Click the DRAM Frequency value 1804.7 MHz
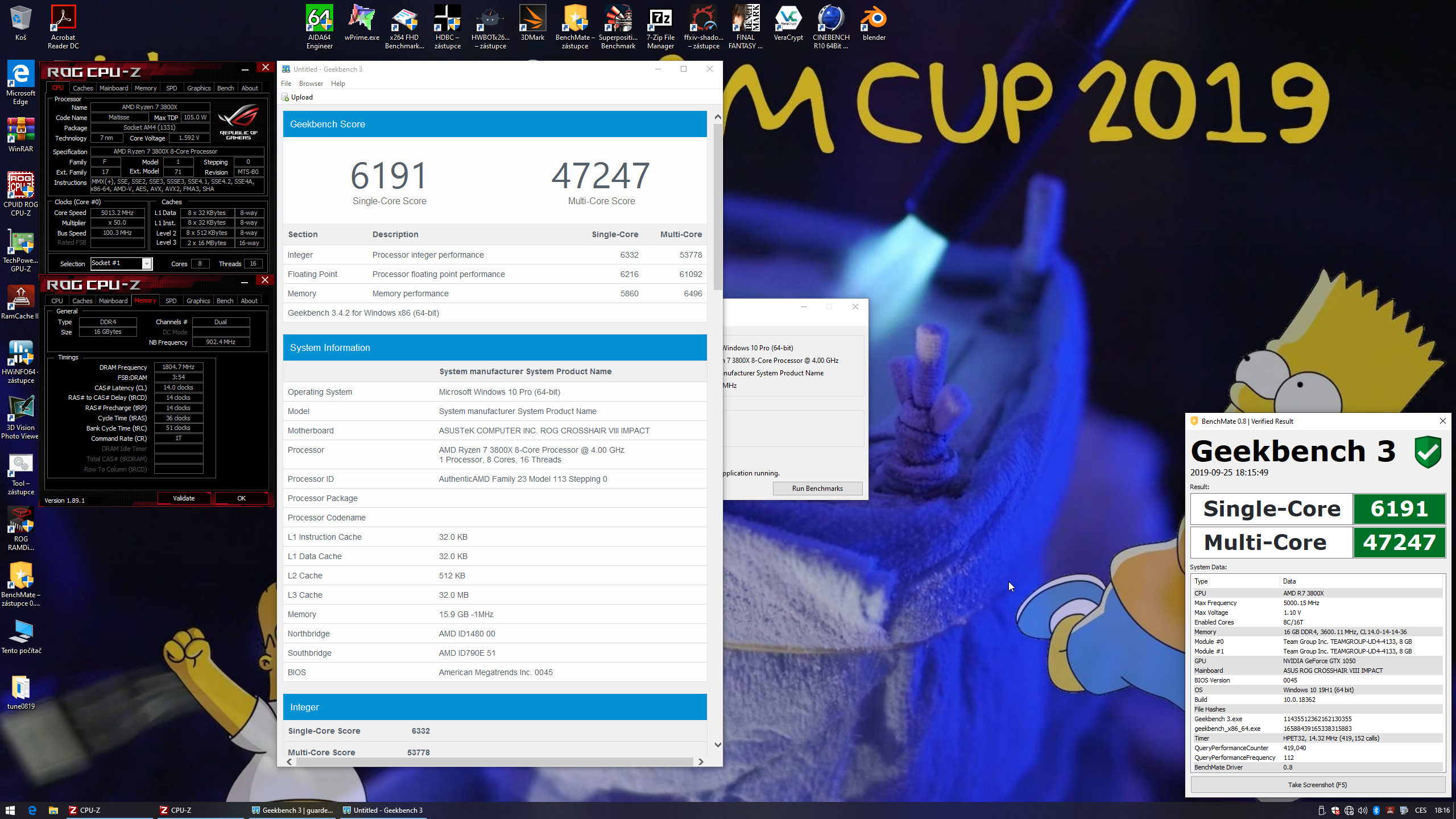Viewport: 1456px width, 819px height. [x=178, y=367]
